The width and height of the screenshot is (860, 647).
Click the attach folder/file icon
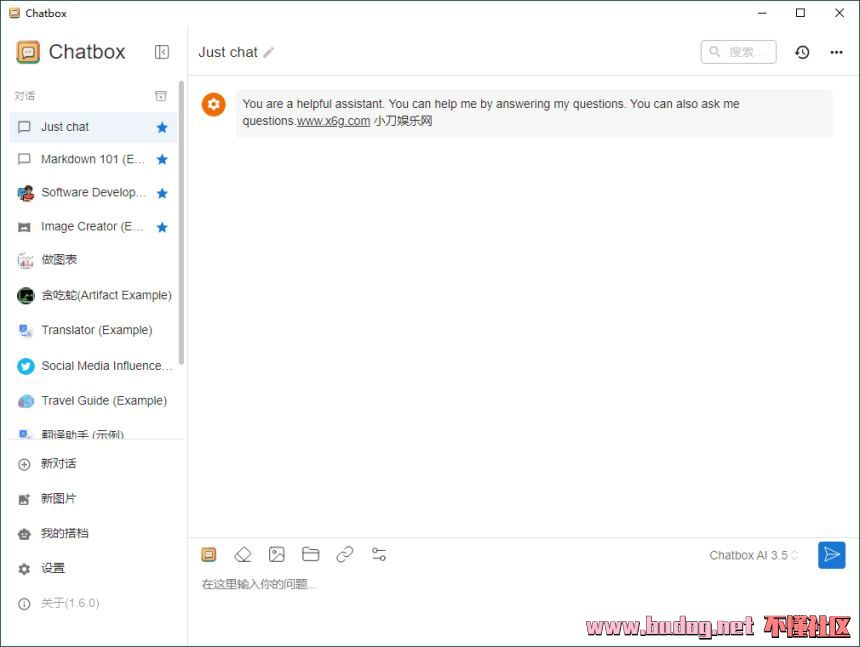311,554
